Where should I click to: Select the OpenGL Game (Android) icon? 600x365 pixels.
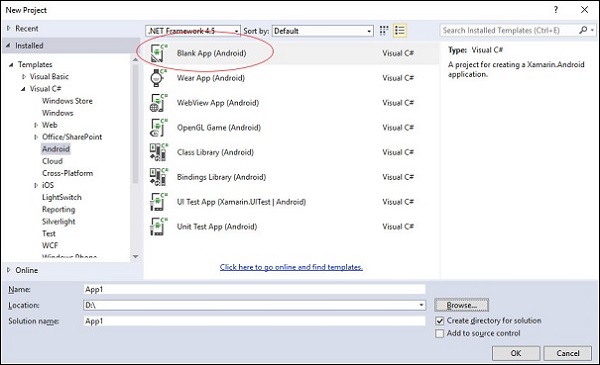pyautogui.click(x=158, y=127)
